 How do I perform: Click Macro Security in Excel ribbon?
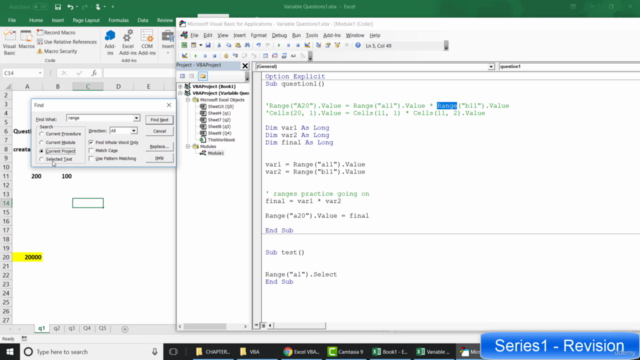(57, 51)
